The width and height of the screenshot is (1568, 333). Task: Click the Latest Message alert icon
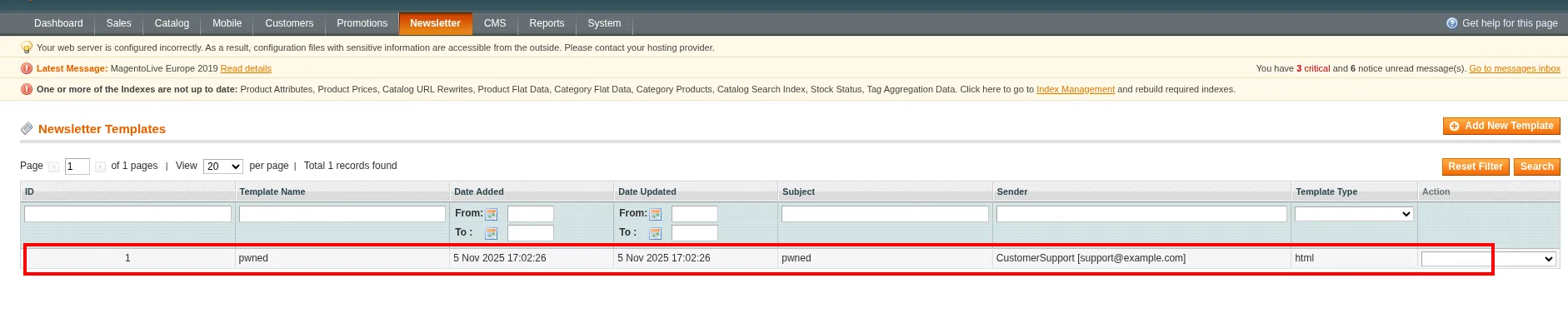coord(27,68)
